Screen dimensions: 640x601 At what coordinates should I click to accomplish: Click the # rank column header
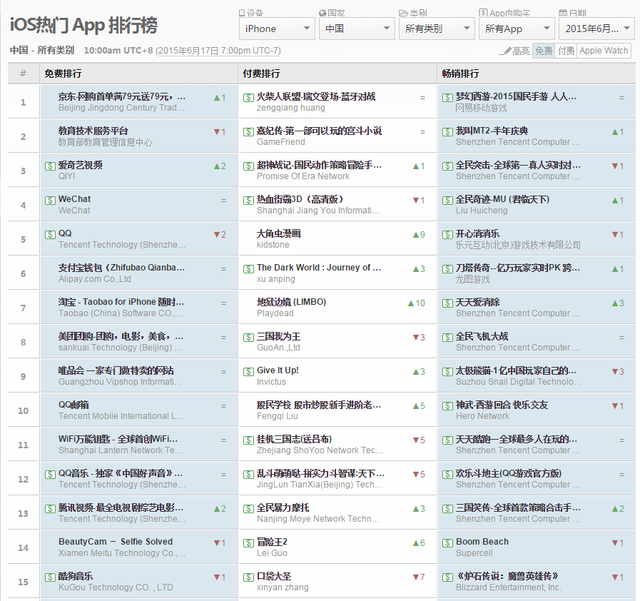point(23,73)
